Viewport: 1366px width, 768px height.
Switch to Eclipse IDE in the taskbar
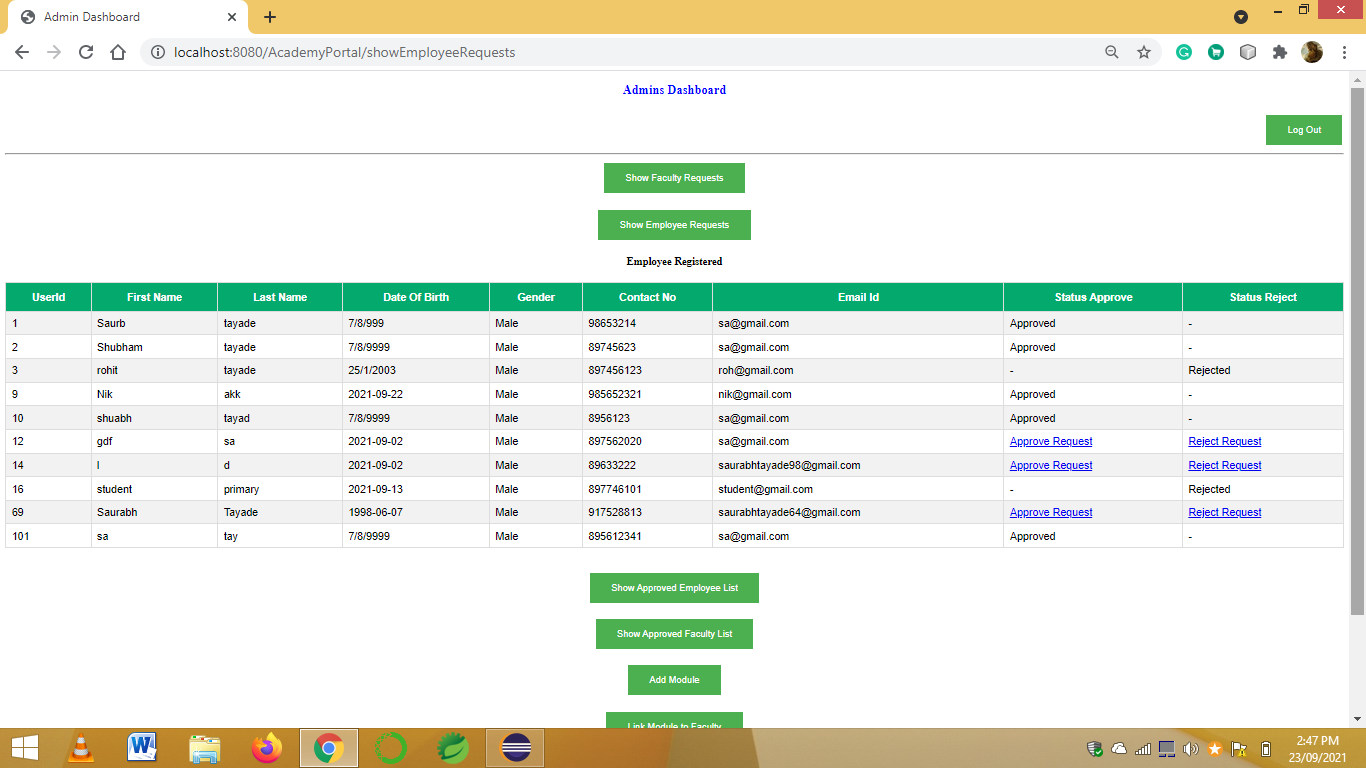point(516,747)
